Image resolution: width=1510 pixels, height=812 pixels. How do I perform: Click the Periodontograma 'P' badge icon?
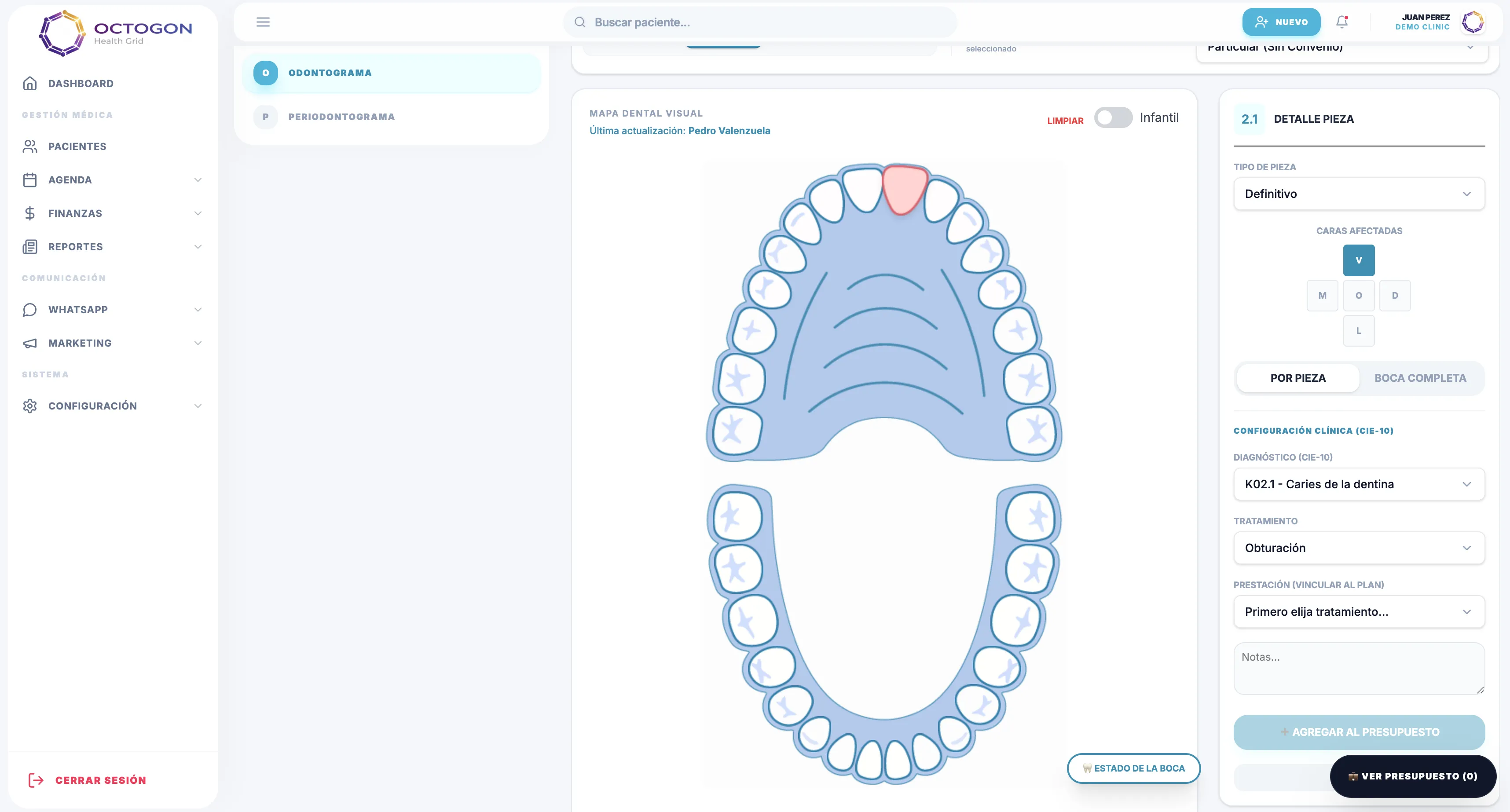click(266, 117)
